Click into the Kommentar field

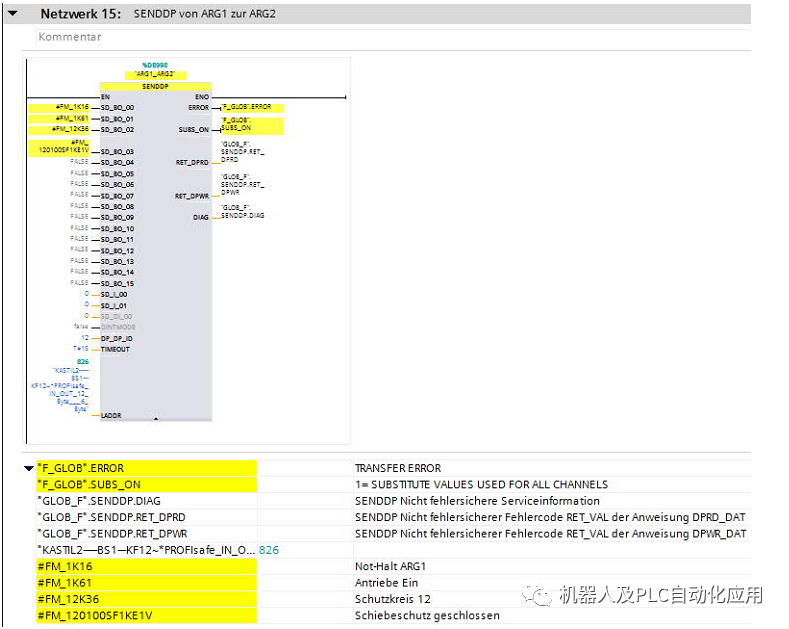tap(394, 37)
